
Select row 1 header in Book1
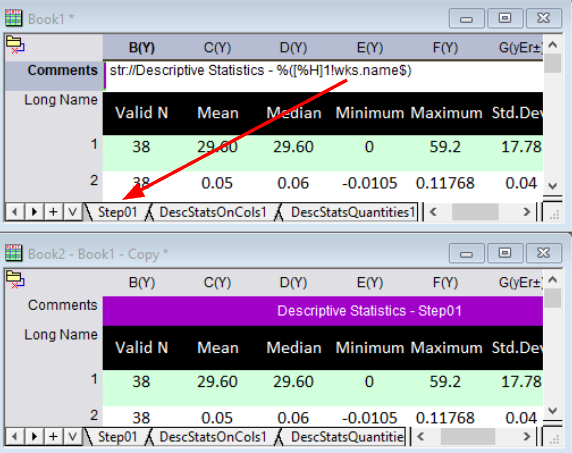[54, 153]
